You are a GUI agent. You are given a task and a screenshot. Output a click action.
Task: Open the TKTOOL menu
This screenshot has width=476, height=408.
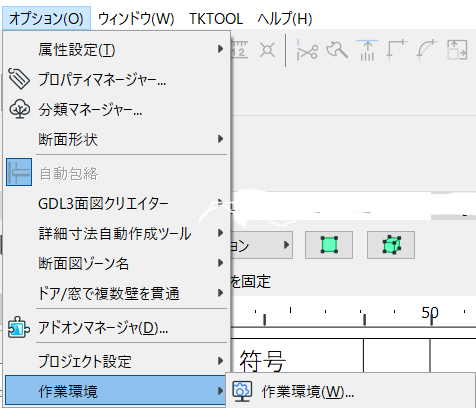click(216, 19)
